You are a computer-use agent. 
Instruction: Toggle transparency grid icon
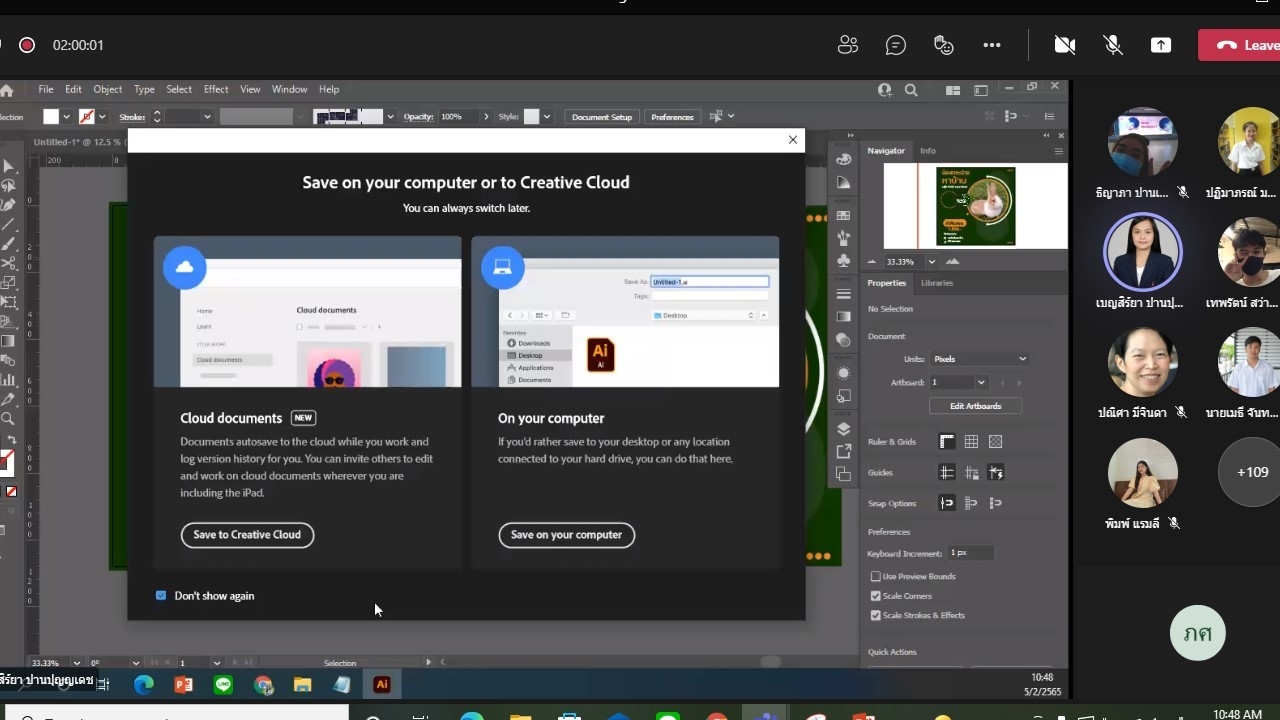coord(995,442)
